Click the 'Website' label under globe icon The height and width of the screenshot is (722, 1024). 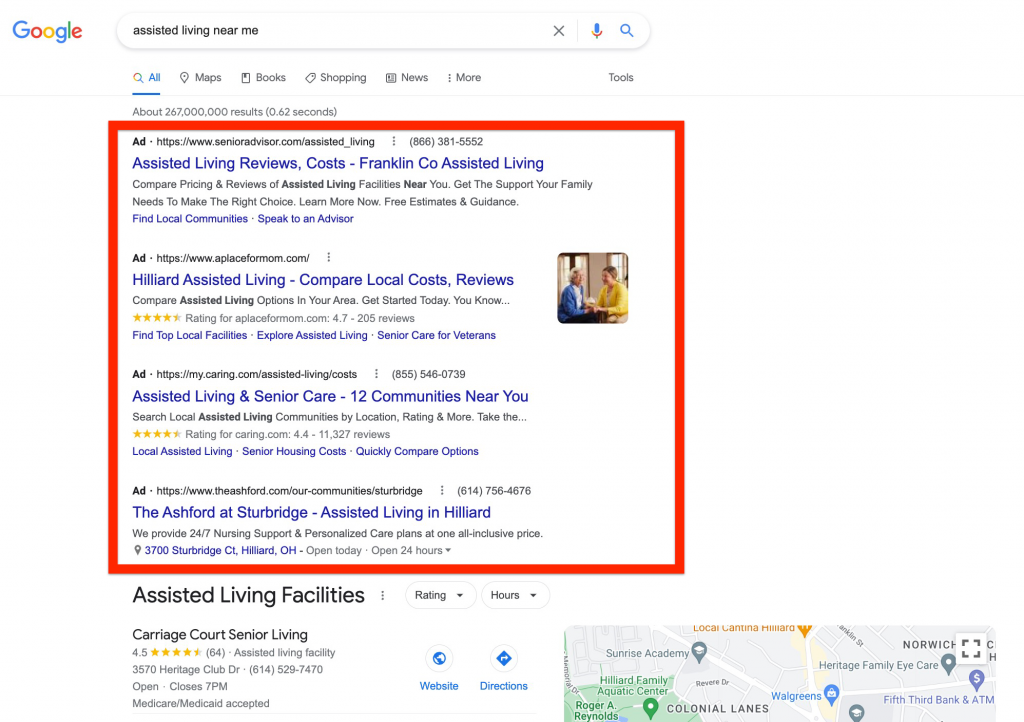(439, 686)
